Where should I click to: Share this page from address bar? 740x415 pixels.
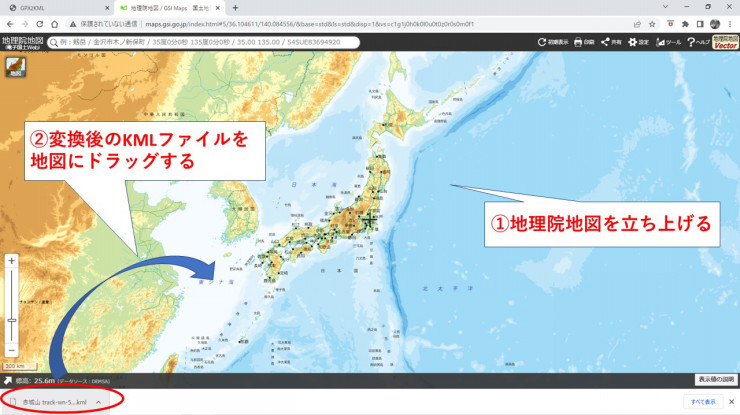point(637,24)
